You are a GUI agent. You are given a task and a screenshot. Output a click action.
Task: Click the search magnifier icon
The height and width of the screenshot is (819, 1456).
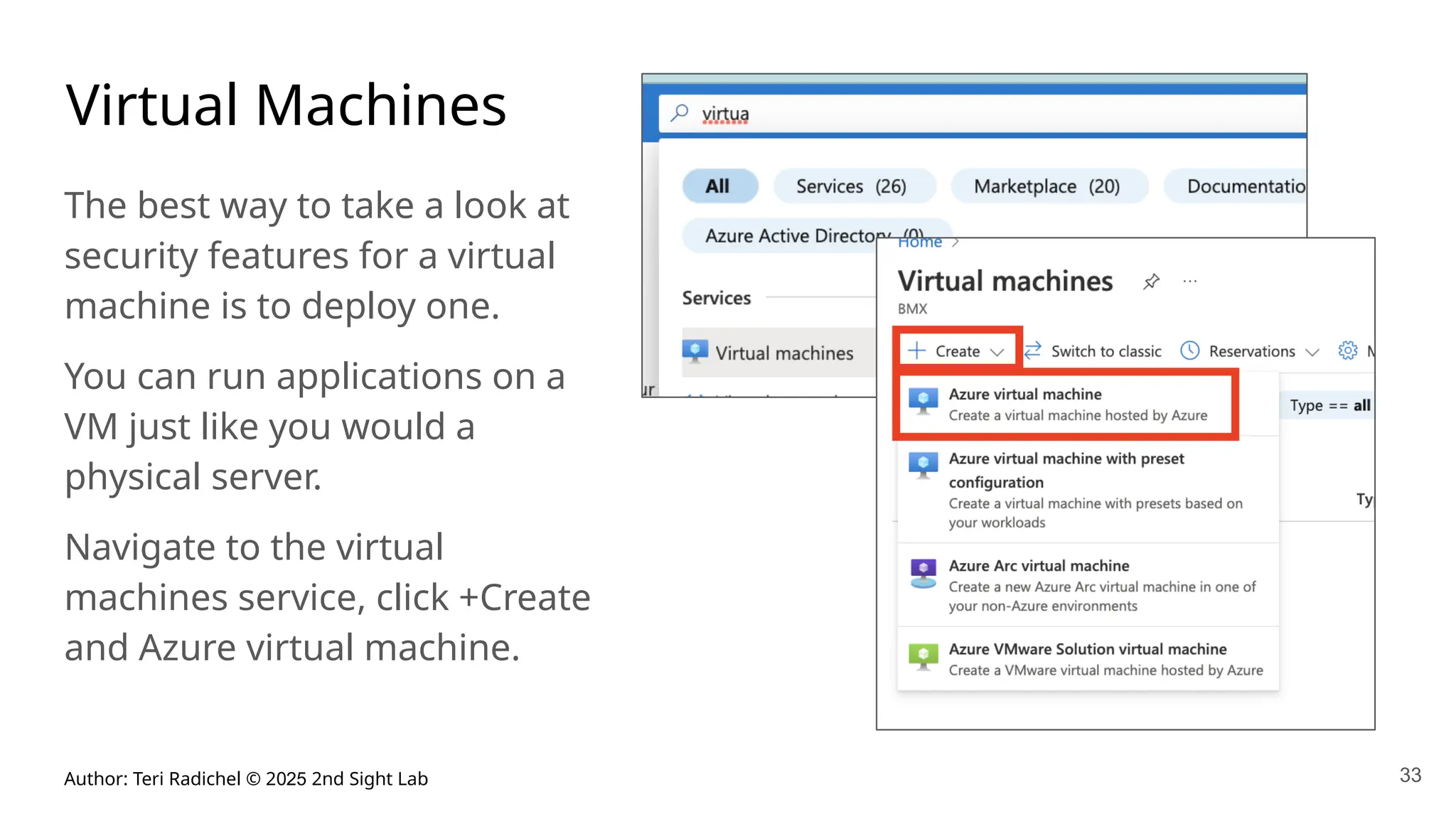680,113
